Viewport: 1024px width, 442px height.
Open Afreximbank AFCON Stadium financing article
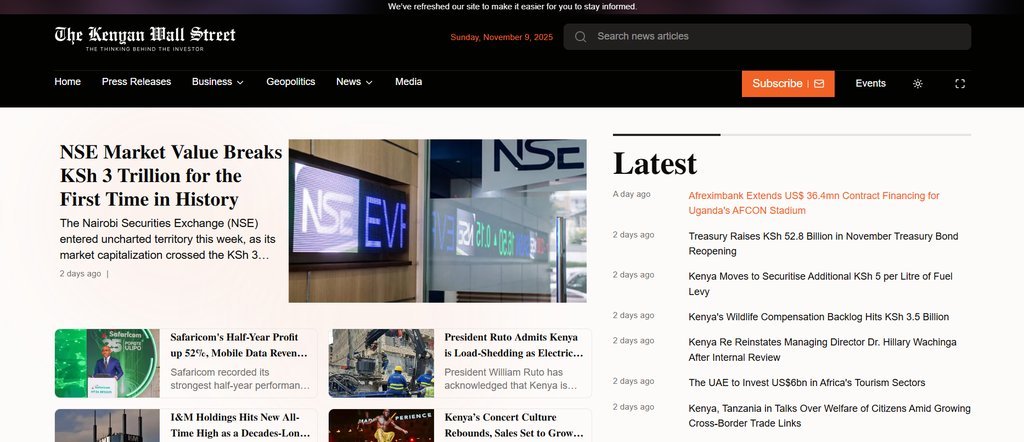point(814,203)
